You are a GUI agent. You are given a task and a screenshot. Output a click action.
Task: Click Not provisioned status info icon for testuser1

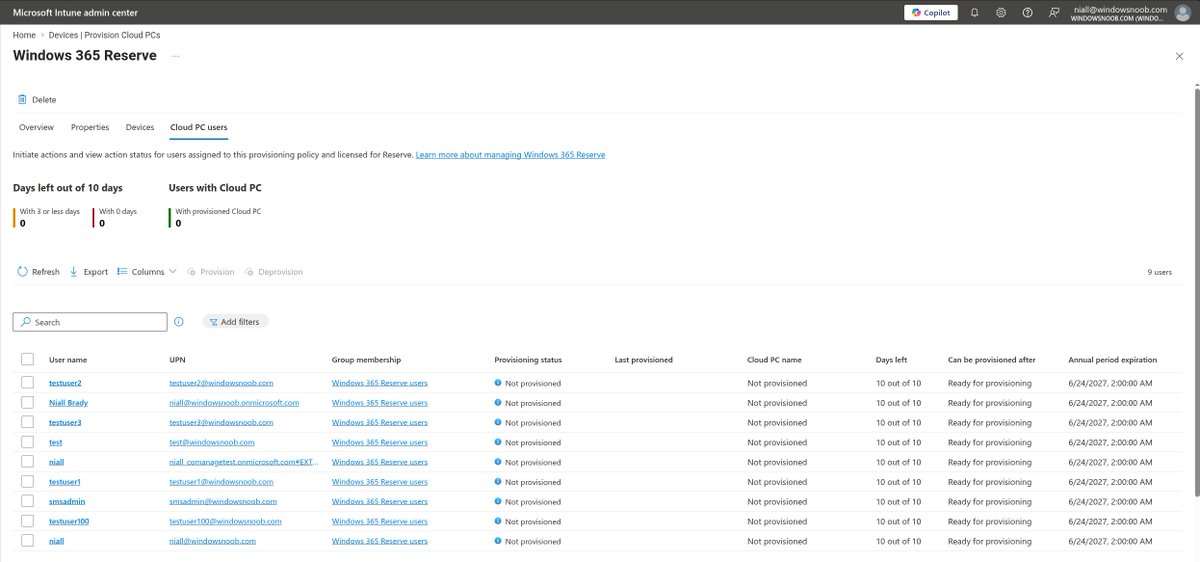(x=498, y=482)
